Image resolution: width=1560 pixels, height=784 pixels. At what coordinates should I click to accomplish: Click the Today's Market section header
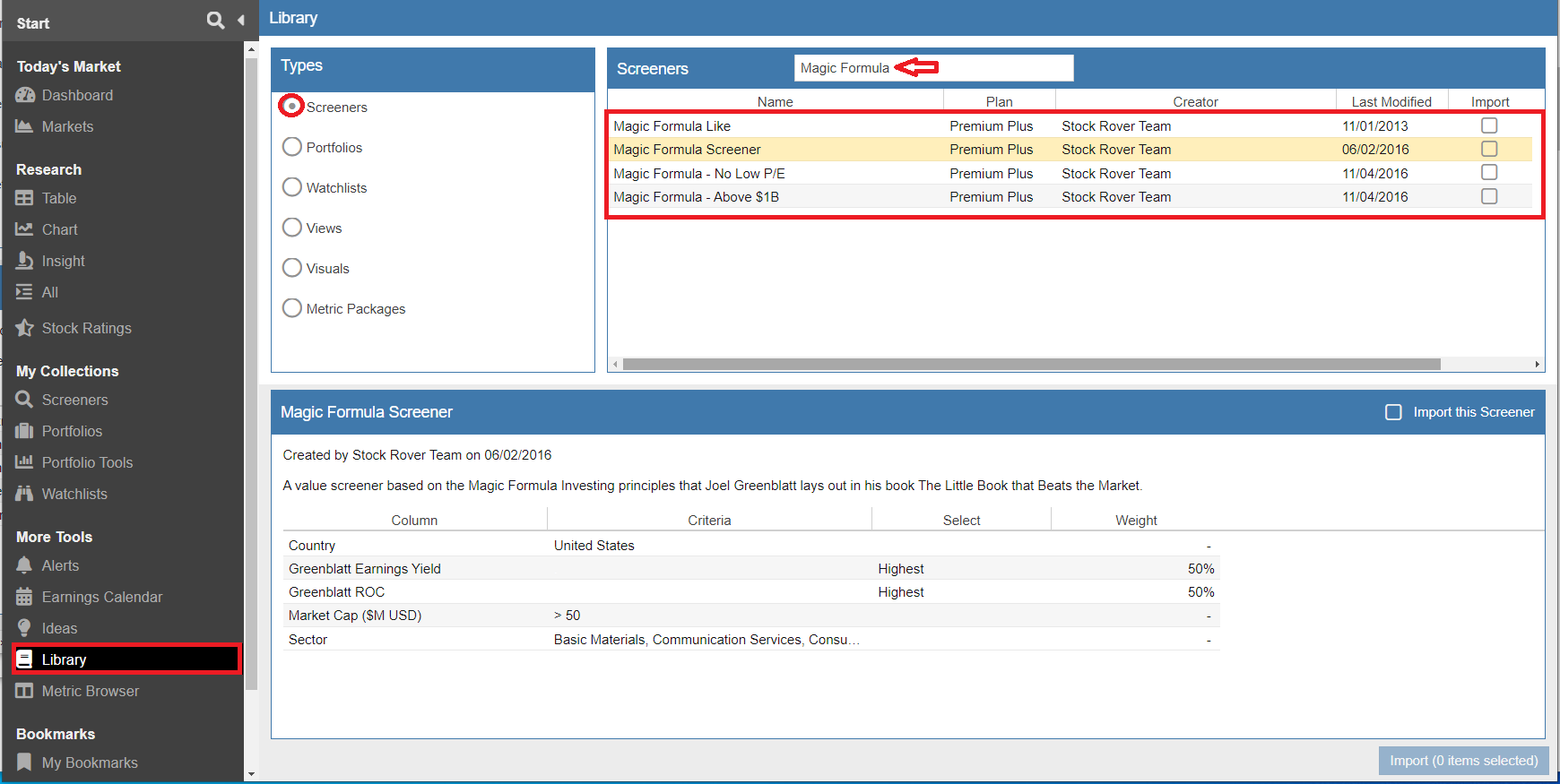68,66
